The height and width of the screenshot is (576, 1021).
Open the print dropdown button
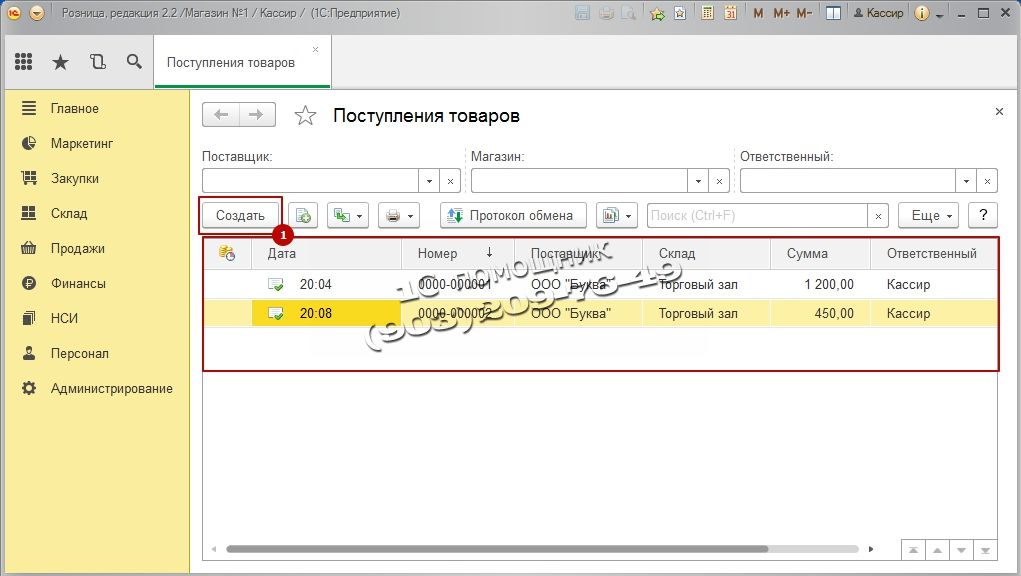[398, 215]
